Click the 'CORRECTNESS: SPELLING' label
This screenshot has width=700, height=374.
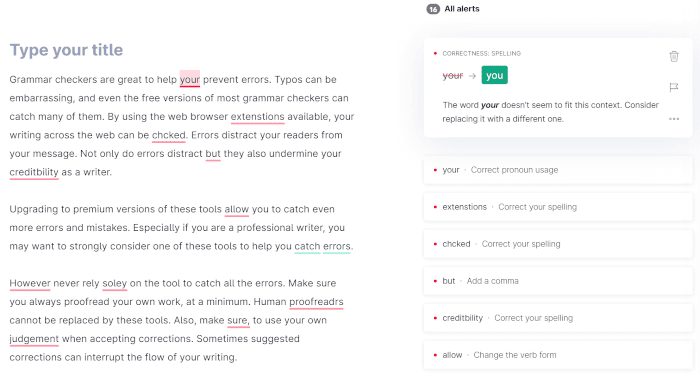click(481, 54)
